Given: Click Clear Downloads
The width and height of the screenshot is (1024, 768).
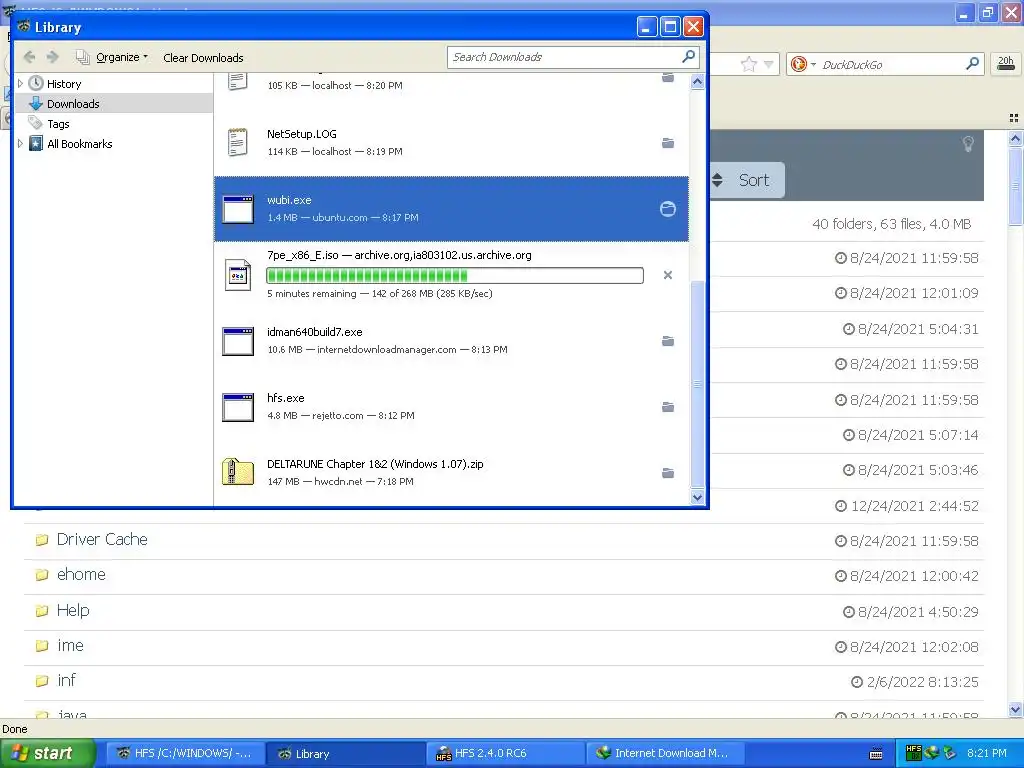Looking at the screenshot, I should click(203, 57).
